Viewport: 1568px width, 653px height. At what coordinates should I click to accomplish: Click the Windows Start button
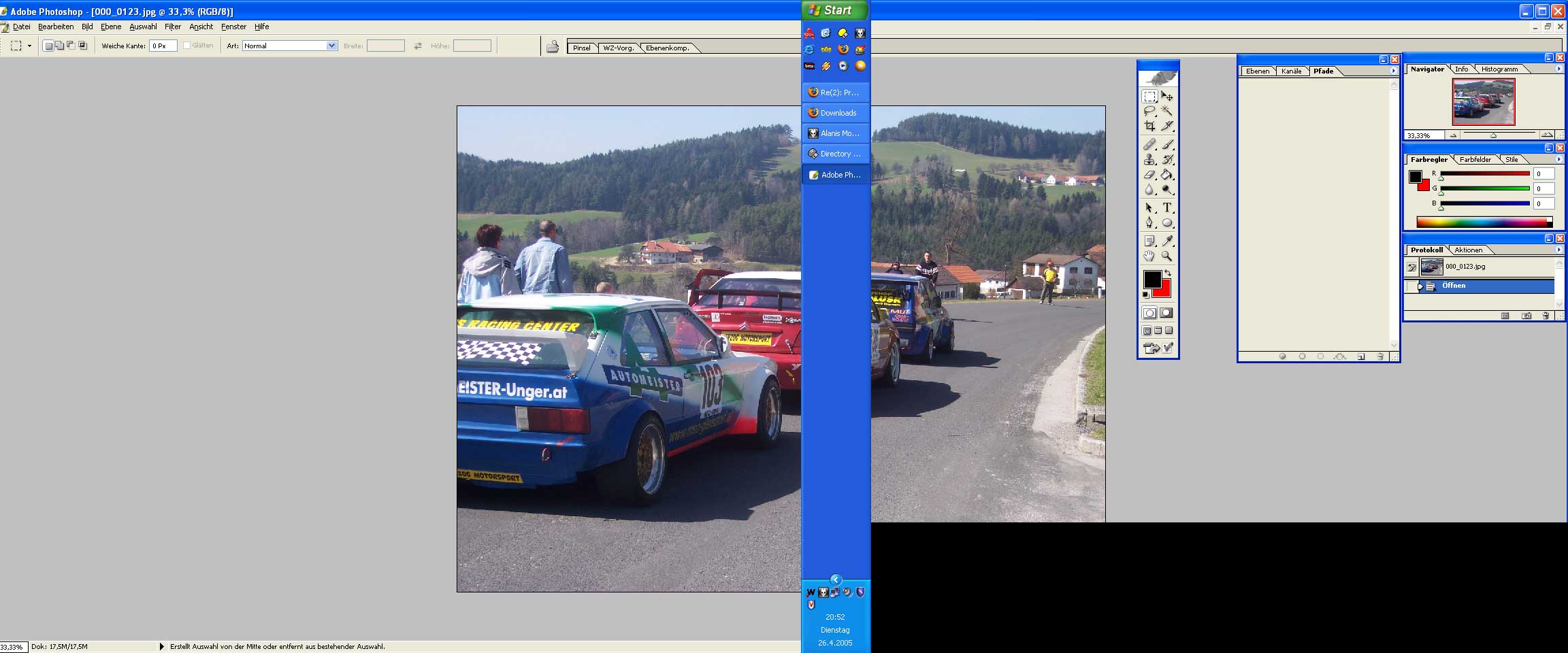pos(835,10)
